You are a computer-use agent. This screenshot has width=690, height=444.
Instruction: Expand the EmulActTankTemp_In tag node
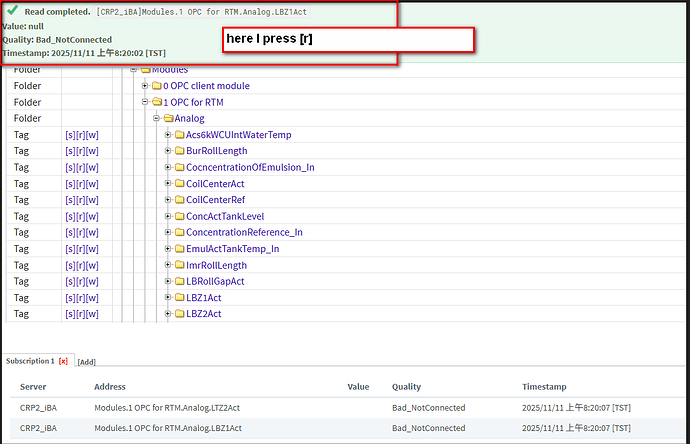[168, 248]
